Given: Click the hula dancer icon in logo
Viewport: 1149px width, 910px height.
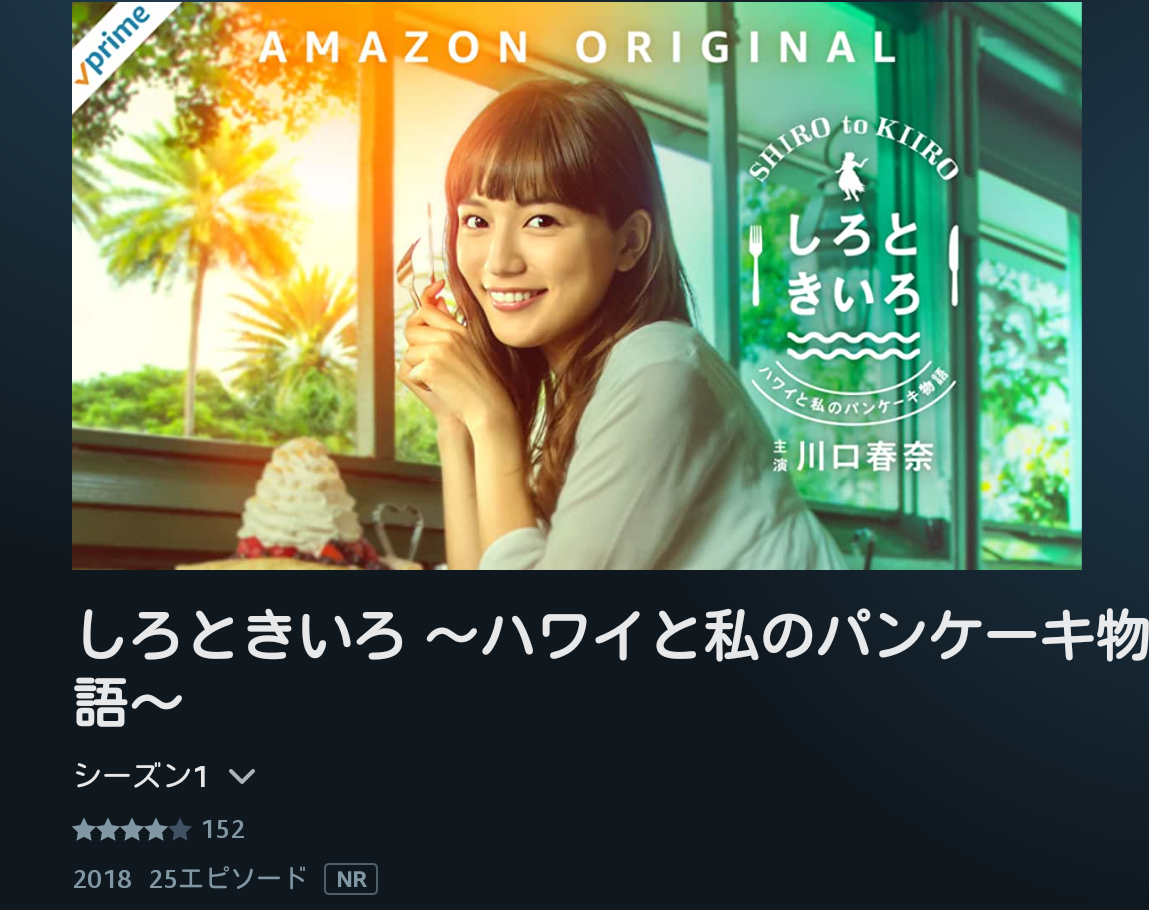Looking at the screenshot, I should pos(851,176).
